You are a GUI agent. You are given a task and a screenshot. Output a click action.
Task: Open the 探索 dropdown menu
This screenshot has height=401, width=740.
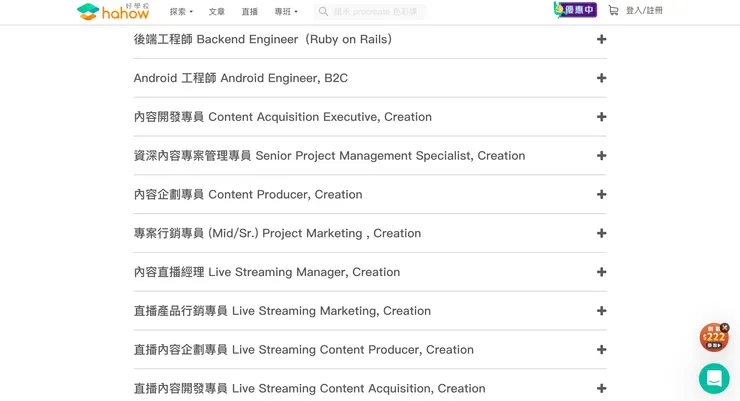click(x=181, y=11)
